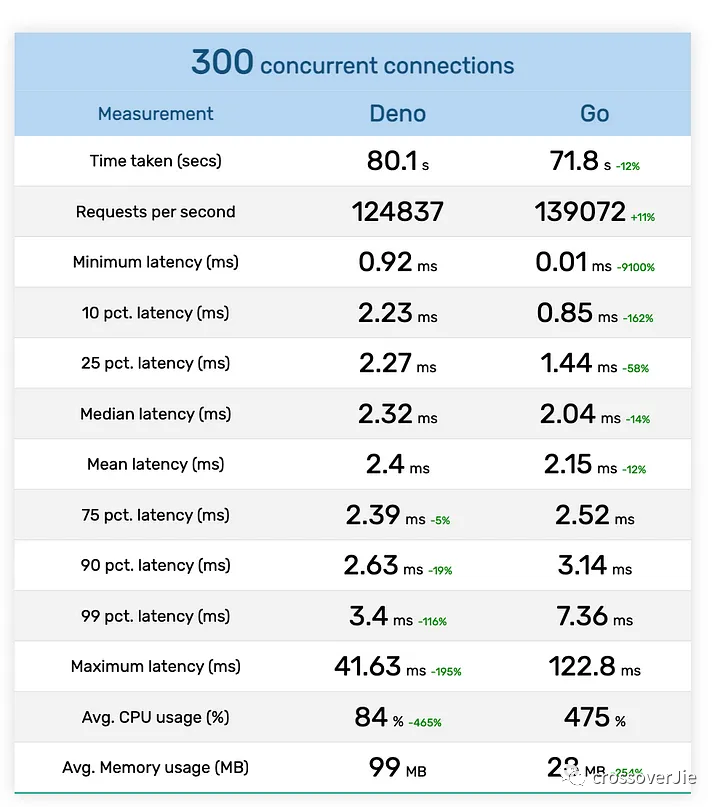Select the 75 pct. latency (ms) label
The height and width of the screenshot is (807, 720).
[155, 515]
